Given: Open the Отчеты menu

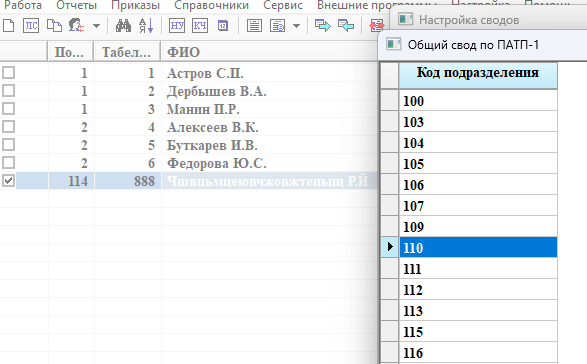Looking at the screenshot, I should [x=76, y=5].
